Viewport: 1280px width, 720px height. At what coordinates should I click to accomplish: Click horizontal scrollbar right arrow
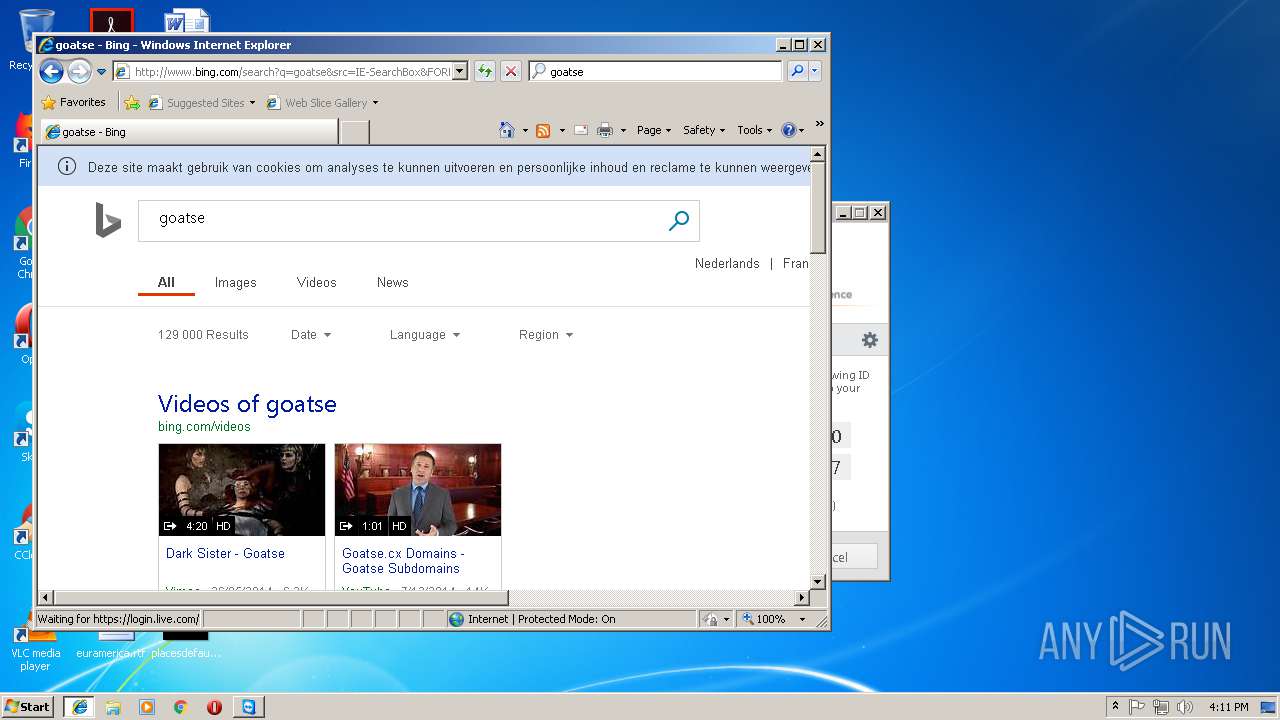[802, 598]
